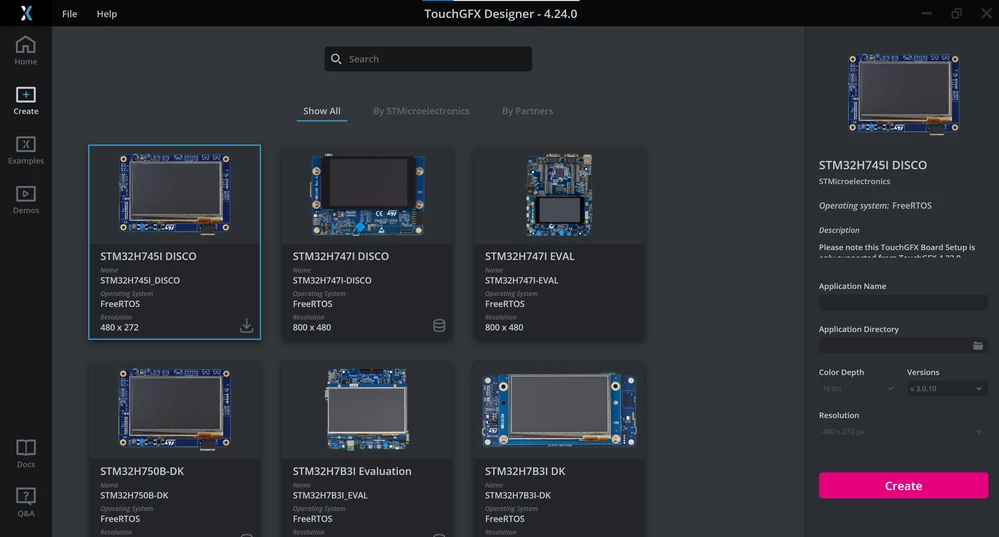Image resolution: width=999 pixels, height=537 pixels.
Task: Open the Help menu
Action: tap(106, 13)
